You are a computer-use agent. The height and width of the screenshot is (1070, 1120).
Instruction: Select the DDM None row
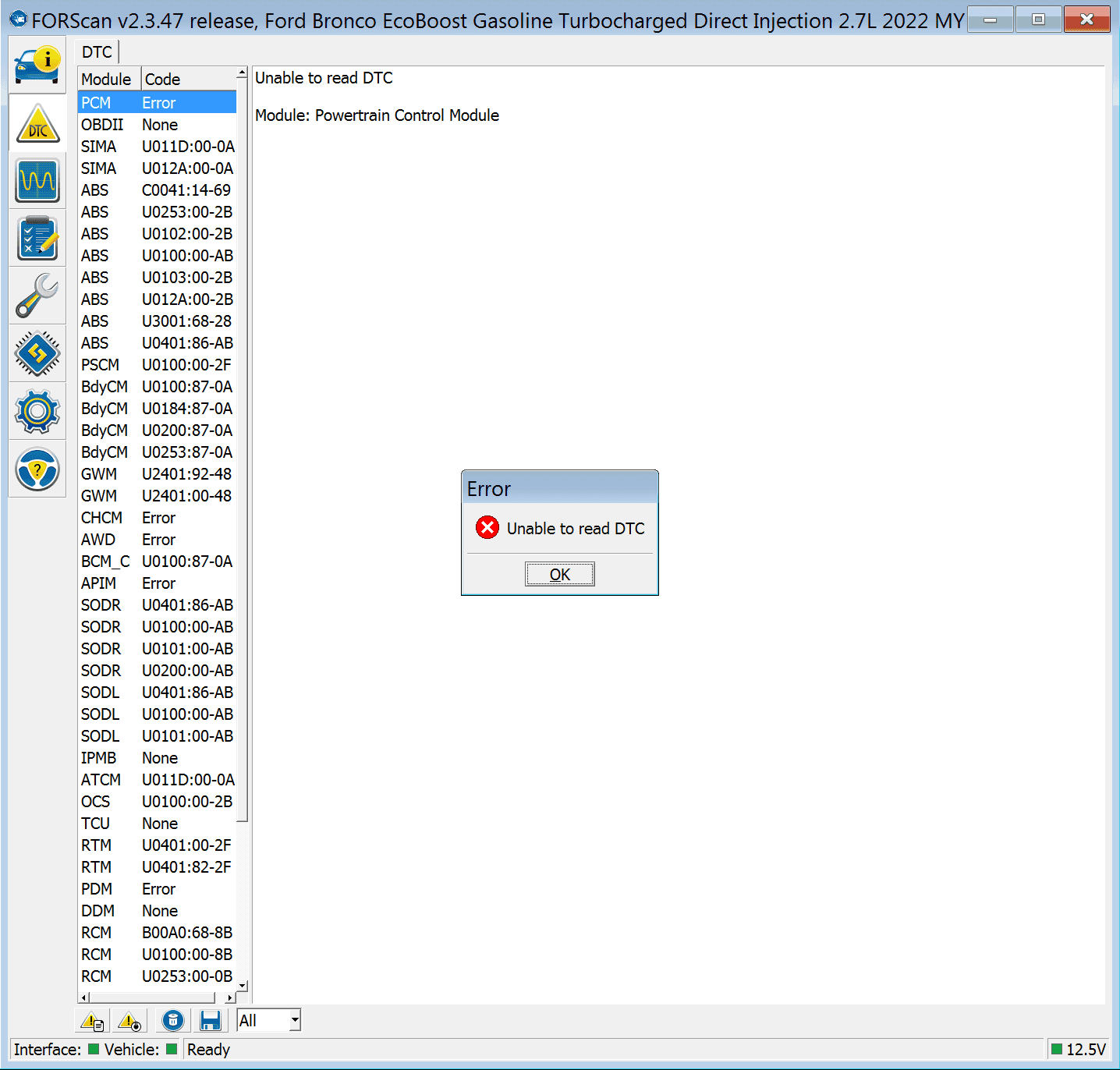click(x=157, y=911)
